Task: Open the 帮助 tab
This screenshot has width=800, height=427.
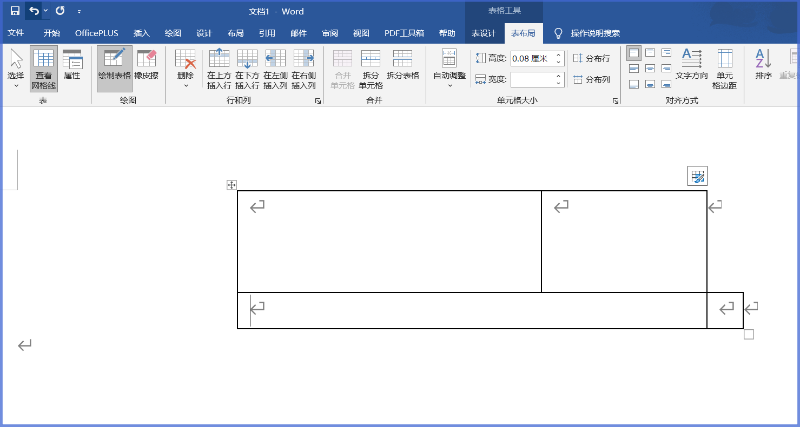Action: click(x=447, y=33)
